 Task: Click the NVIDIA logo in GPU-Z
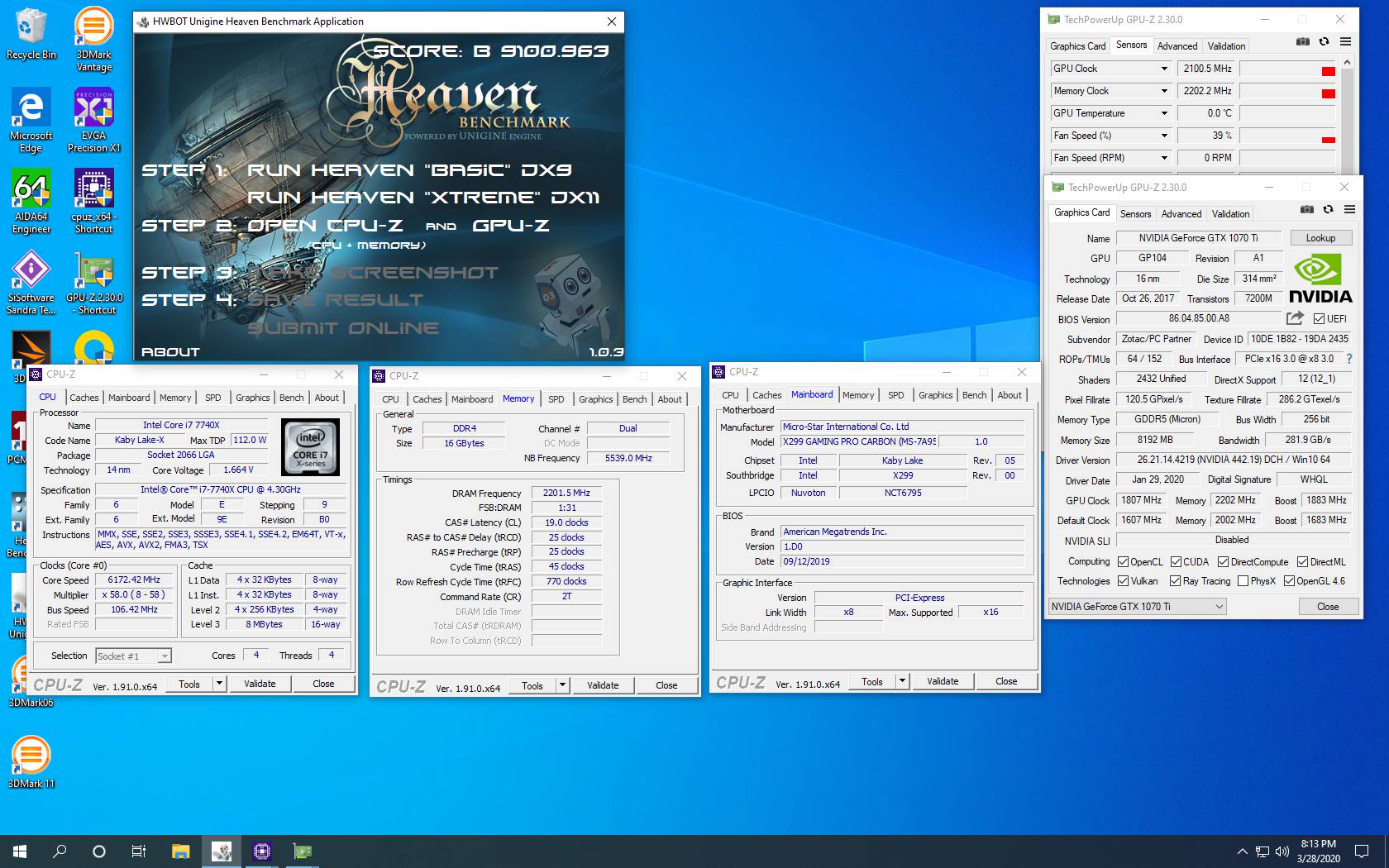pos(1320,279)
